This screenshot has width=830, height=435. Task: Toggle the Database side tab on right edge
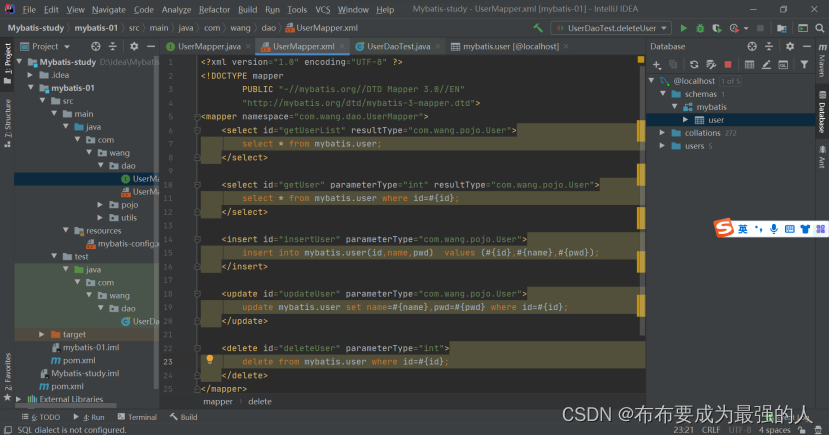pos(822,113)
